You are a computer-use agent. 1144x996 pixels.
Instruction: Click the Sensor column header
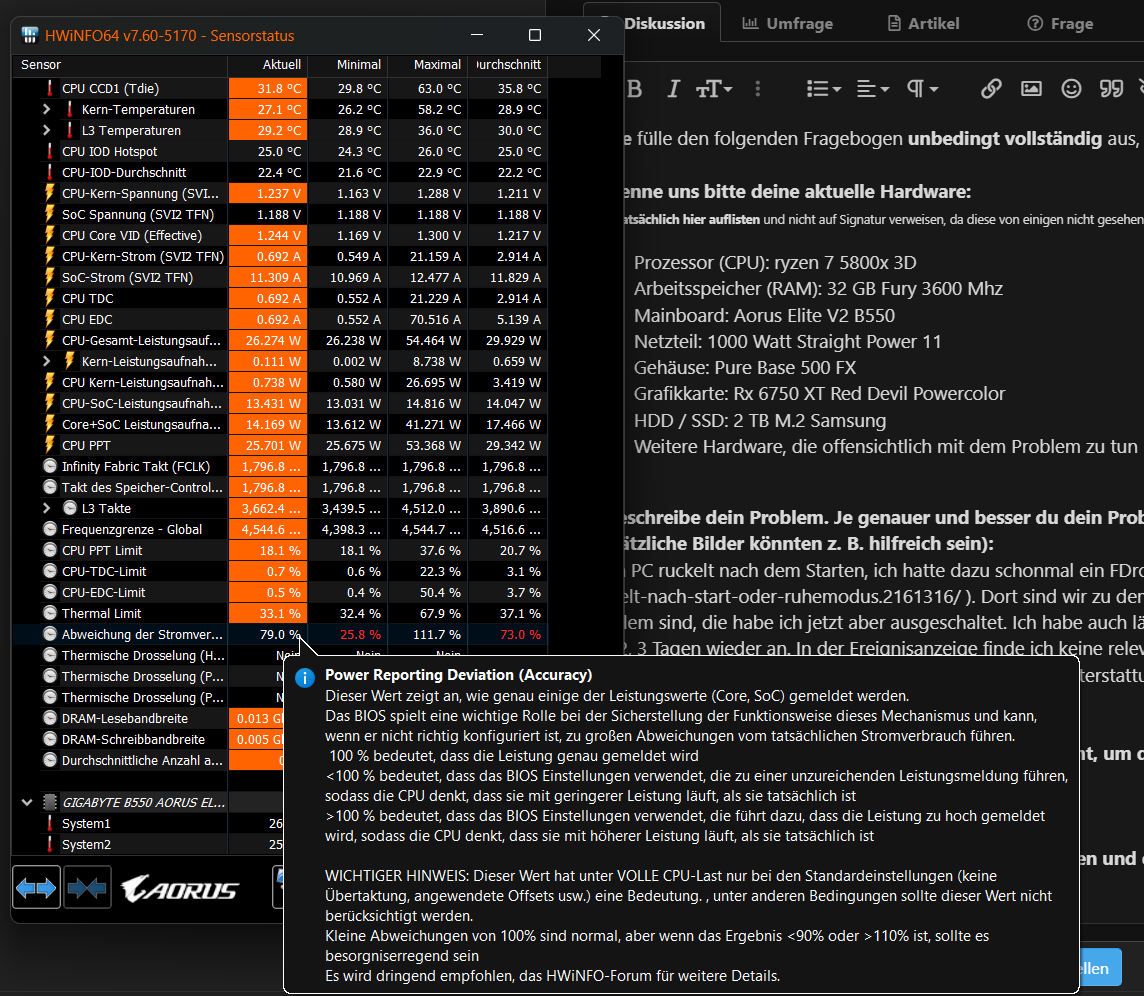pos(120,65)
